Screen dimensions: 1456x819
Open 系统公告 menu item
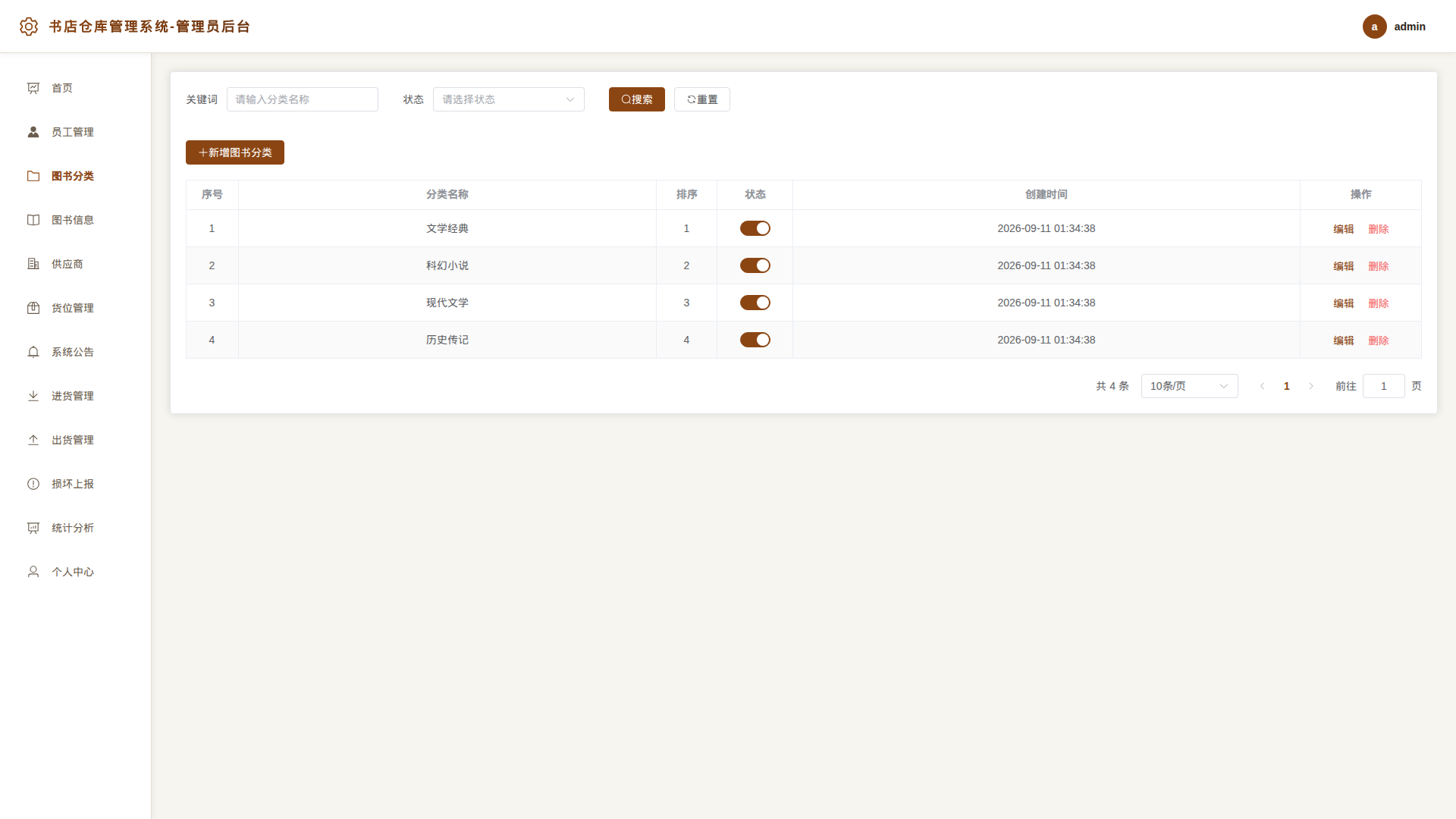76,352
